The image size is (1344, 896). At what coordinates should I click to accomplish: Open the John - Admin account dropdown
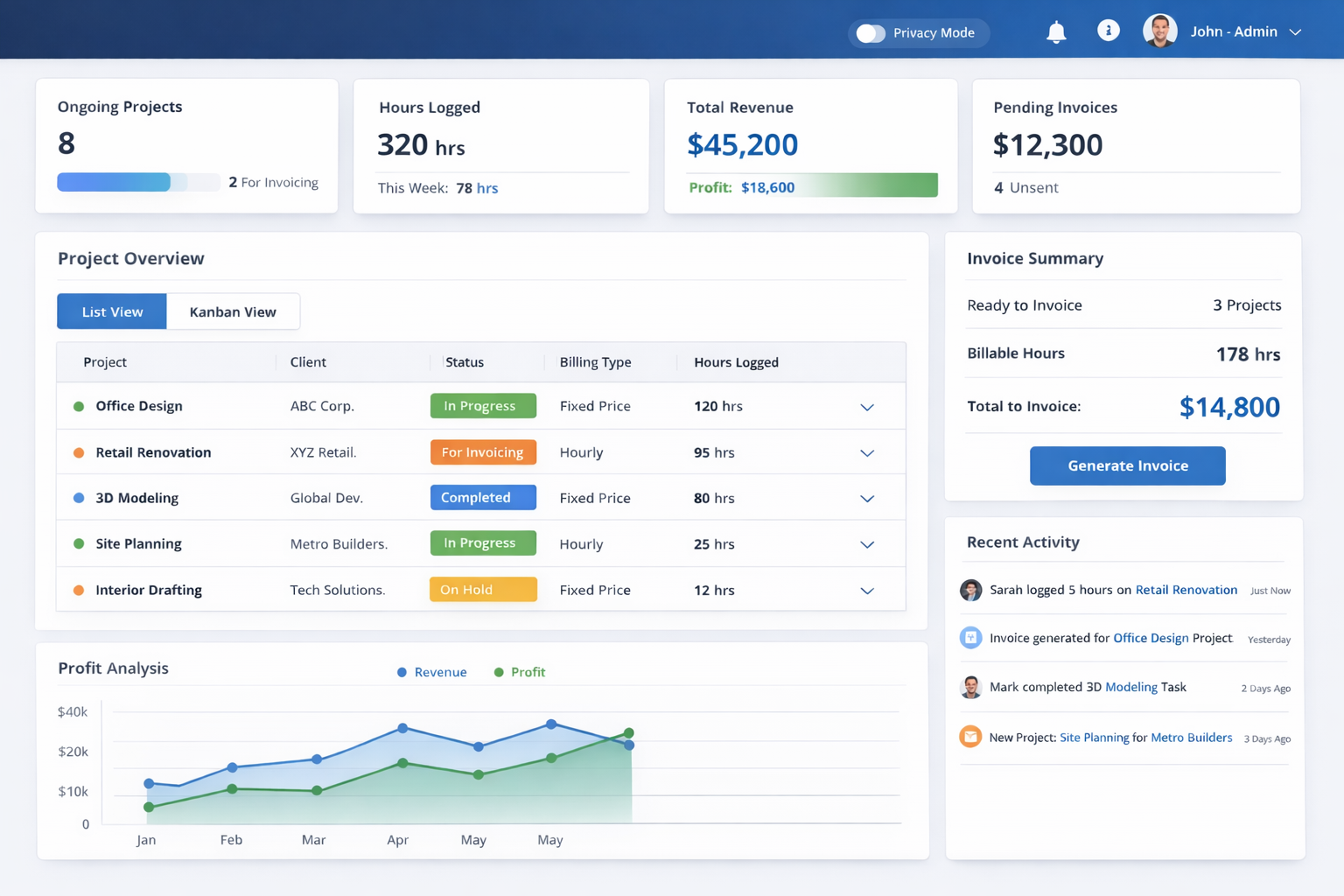point(1295,32)
